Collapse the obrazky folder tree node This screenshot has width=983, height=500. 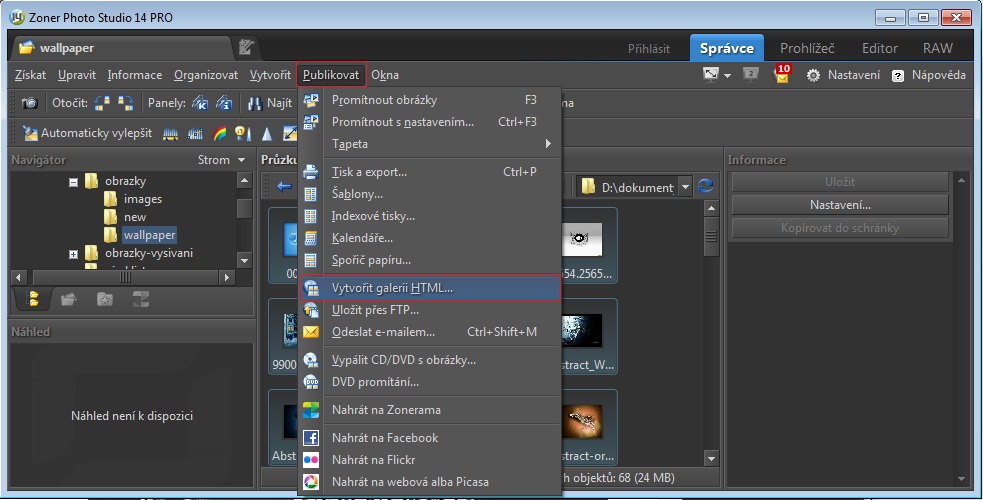(x=74, y=182)
